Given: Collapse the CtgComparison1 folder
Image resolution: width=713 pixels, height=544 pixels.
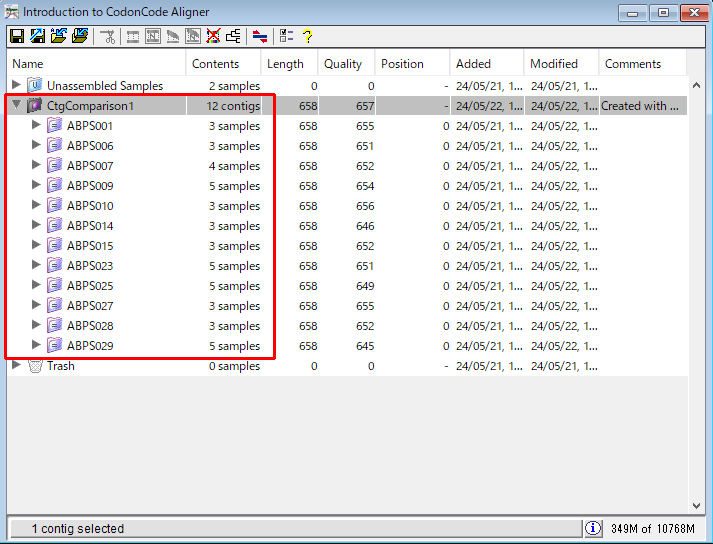Looking at the screenshot, I should [17, 105].
